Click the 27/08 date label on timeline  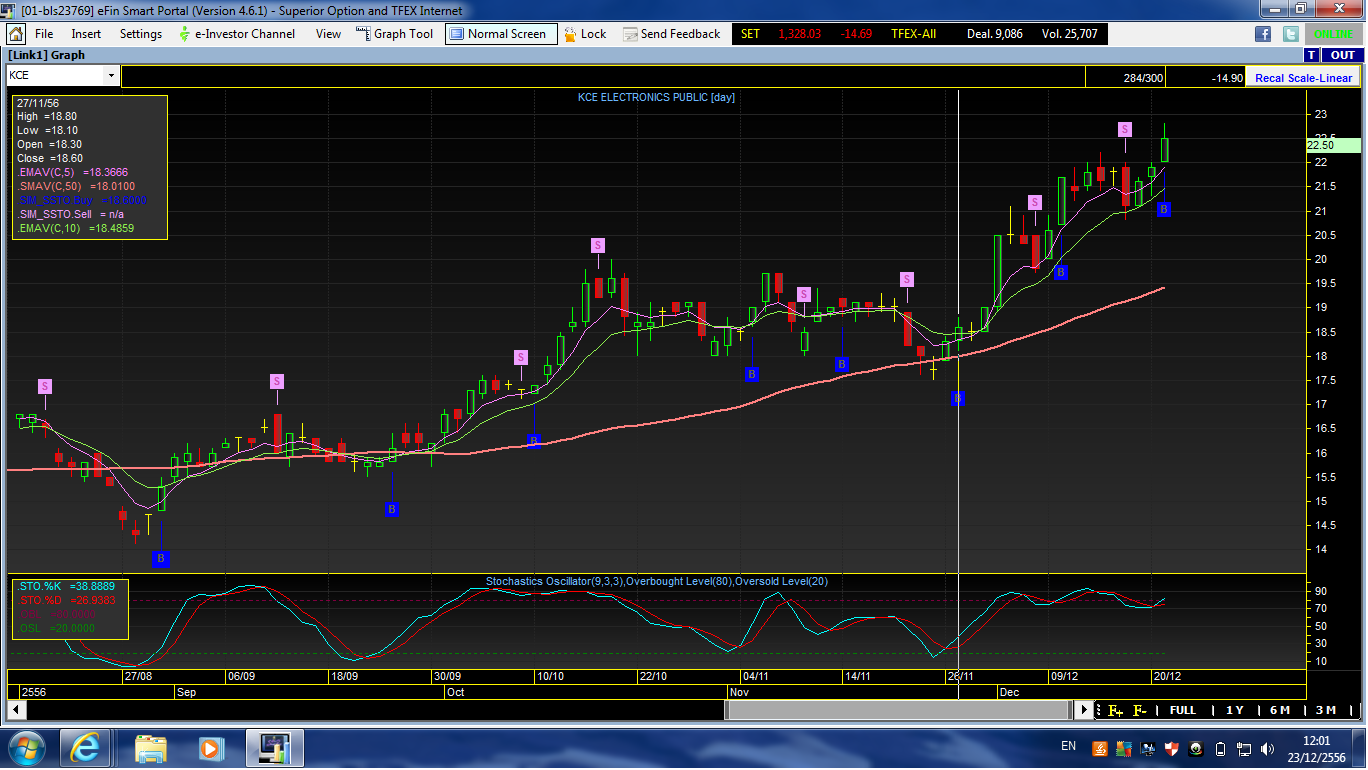coord(137,676)
